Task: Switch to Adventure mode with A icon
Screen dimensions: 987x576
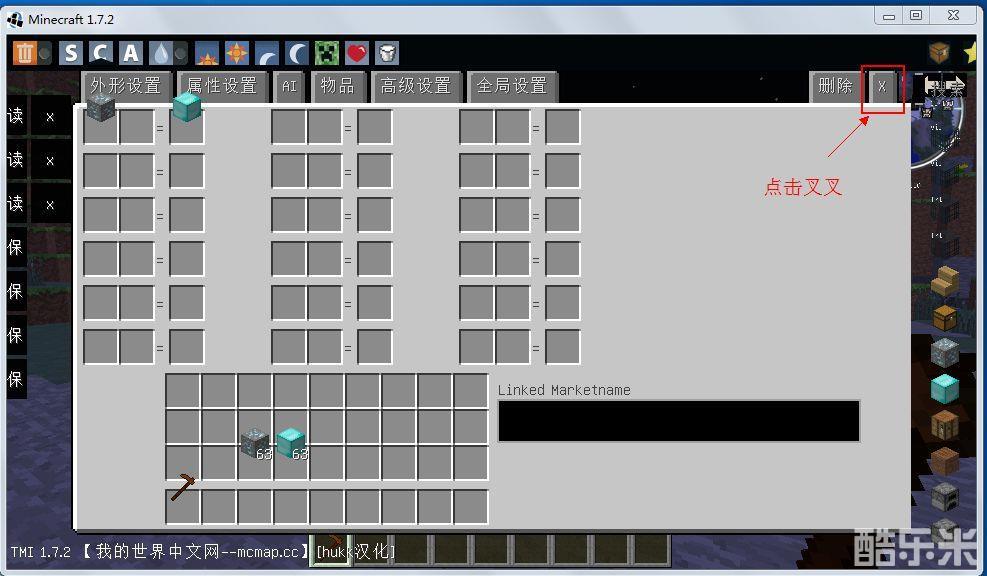Action: tap(130, 54)
